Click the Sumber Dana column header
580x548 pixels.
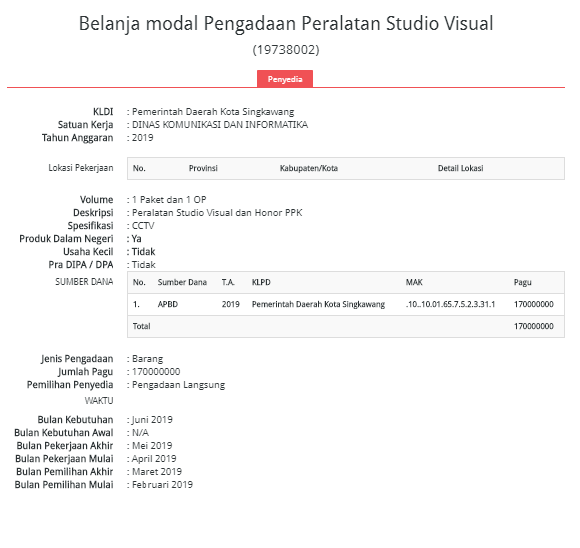(x=182, y=282)
